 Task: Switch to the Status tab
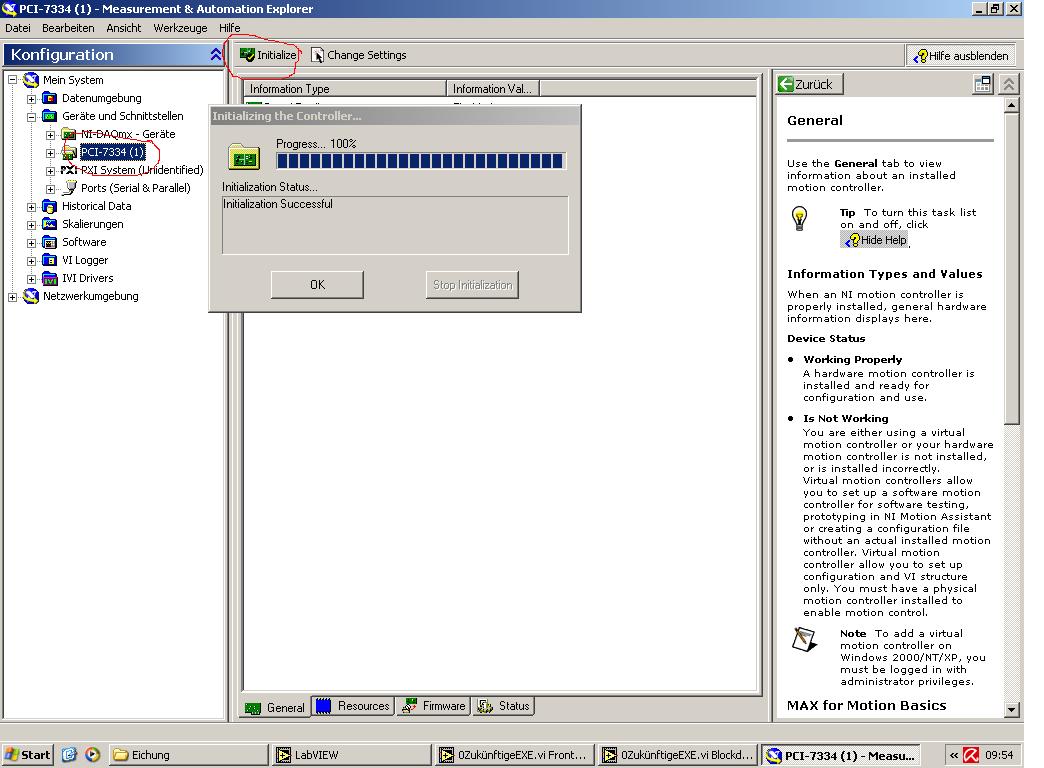click(x=504, y=706)
